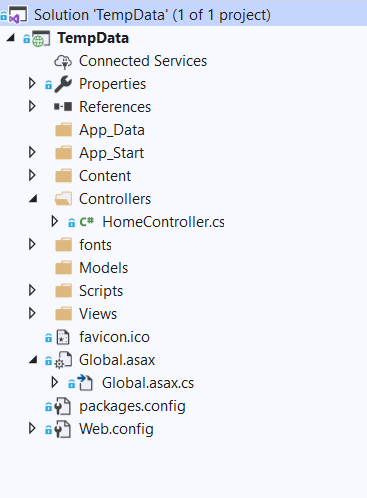The image size is (367, 498).
Task: Select the Models folder
Action: 103,268
